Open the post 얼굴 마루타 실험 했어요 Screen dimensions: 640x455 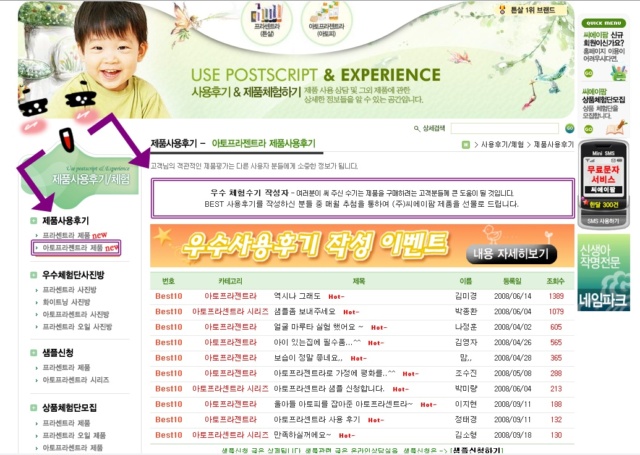pos(318,327)
